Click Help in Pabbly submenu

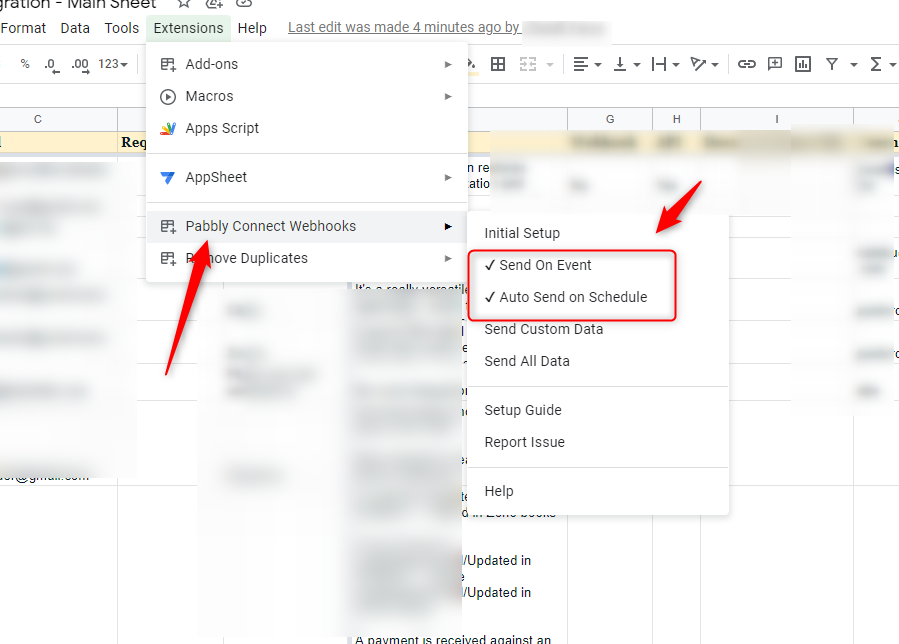coord(598,491)
